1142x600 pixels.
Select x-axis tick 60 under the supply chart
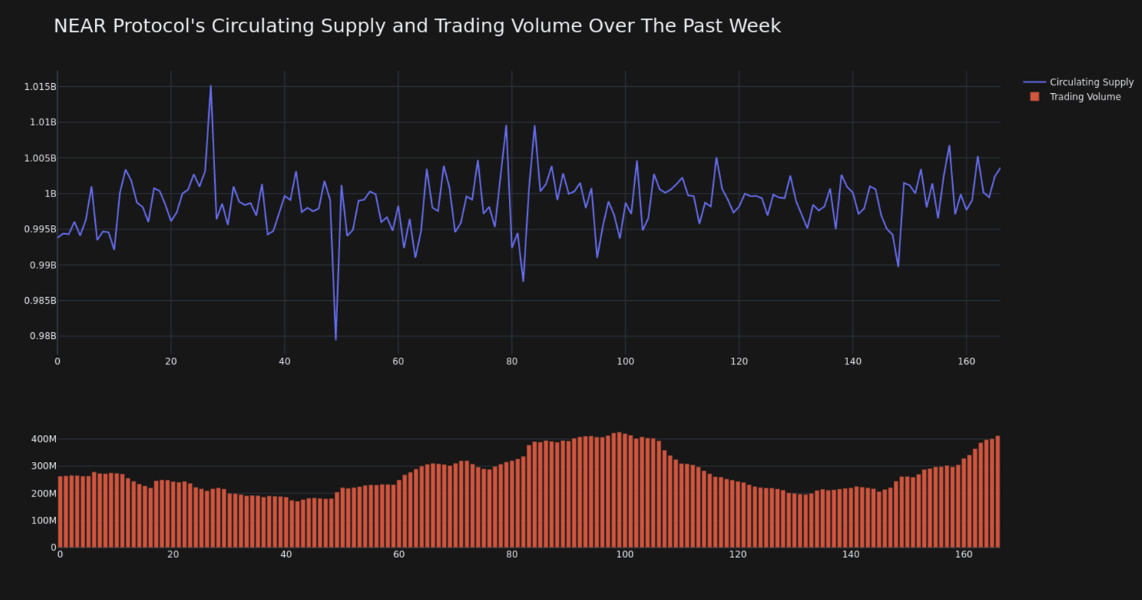coord(398,361)
